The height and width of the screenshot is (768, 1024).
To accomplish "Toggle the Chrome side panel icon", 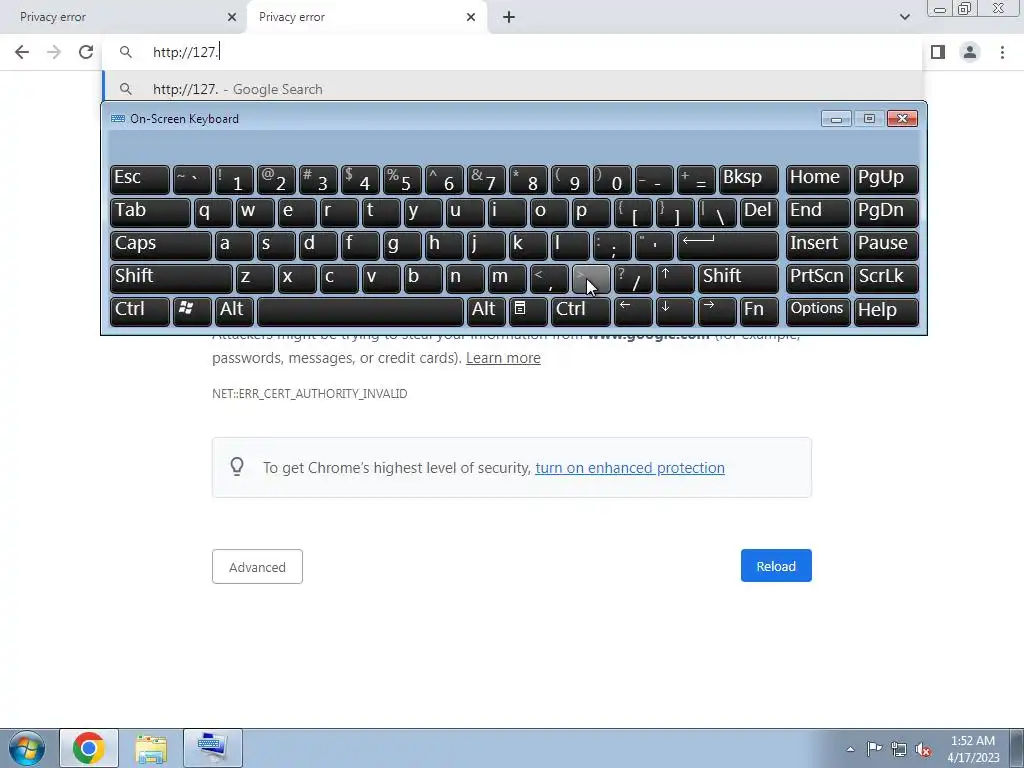I will pos(938,52).
